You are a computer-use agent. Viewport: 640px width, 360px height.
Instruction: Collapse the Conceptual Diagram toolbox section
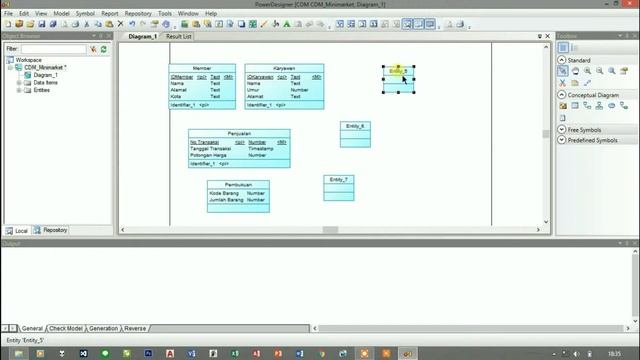coord(562,95)
